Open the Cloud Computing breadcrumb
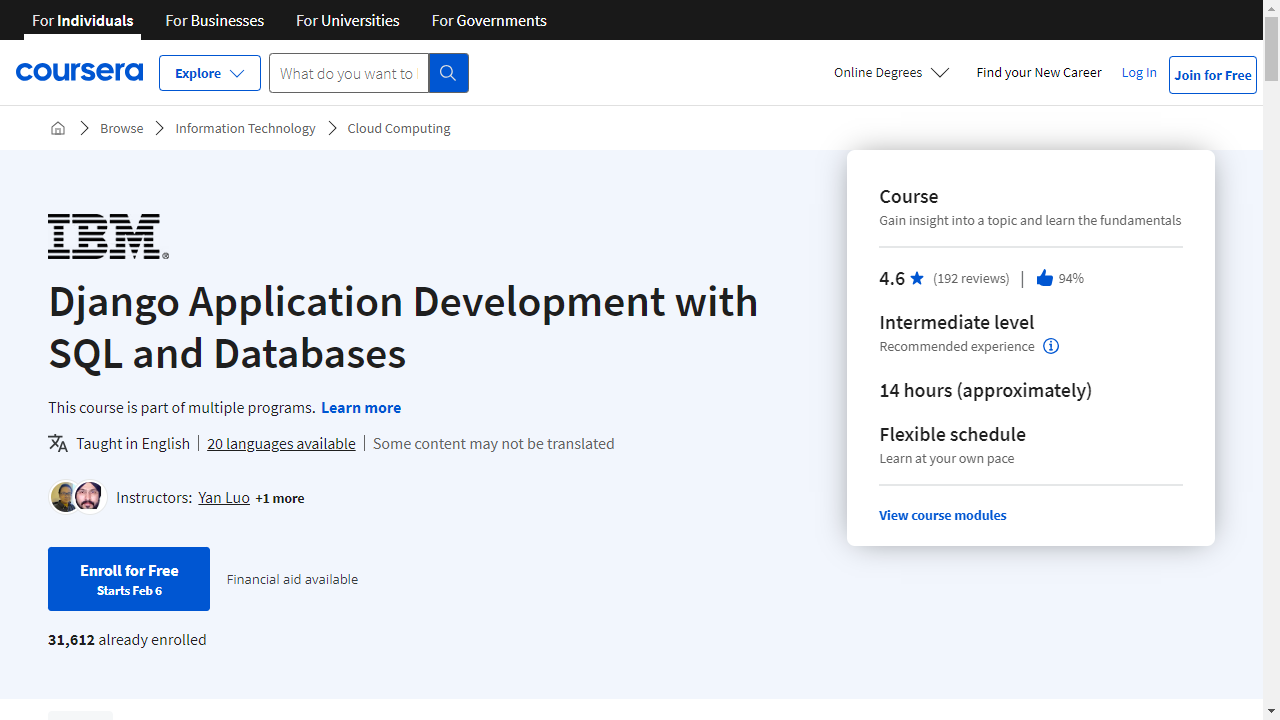 pyautogui.click(x=399, y=128)
